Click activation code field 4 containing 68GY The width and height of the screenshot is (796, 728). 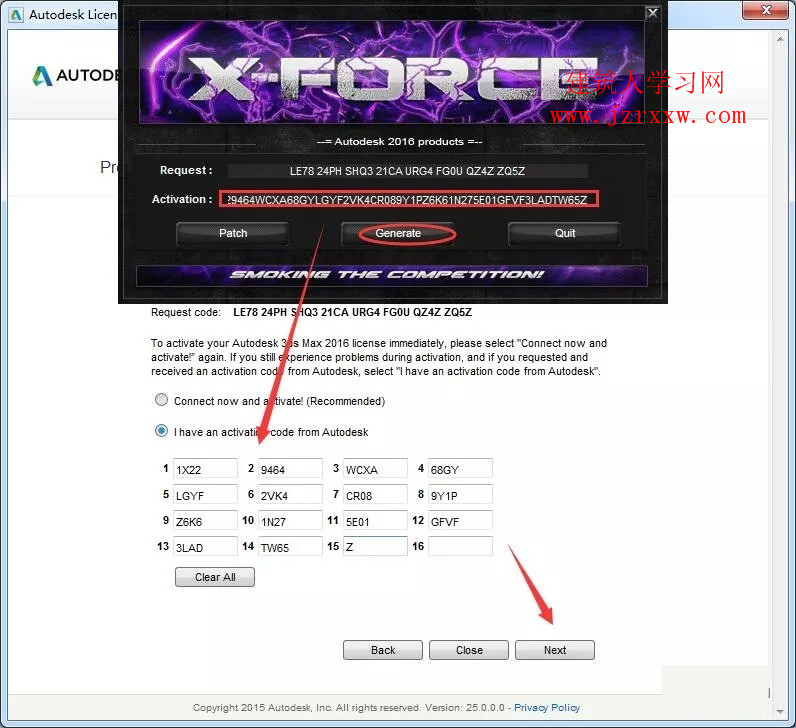[x=460, y=469]
